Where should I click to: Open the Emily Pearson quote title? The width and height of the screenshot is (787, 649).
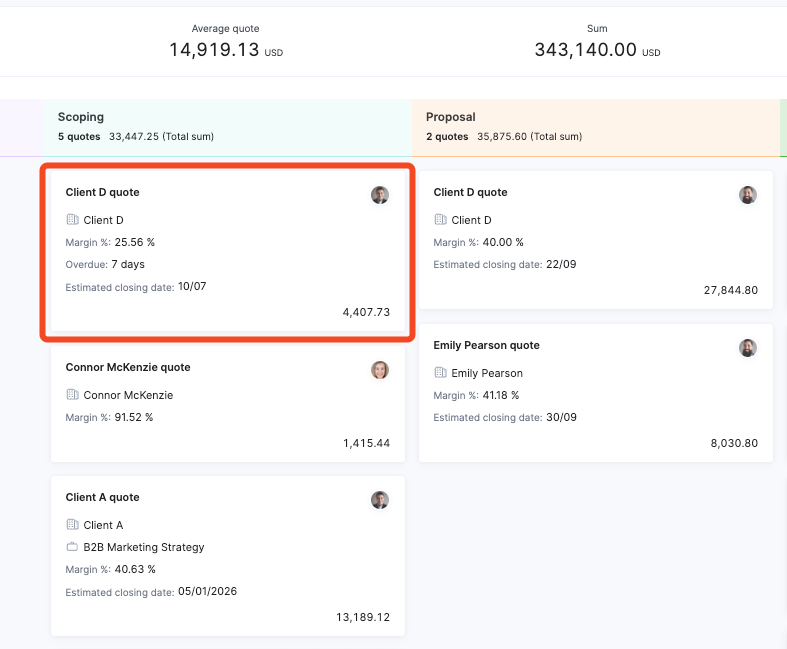(486, 345)
